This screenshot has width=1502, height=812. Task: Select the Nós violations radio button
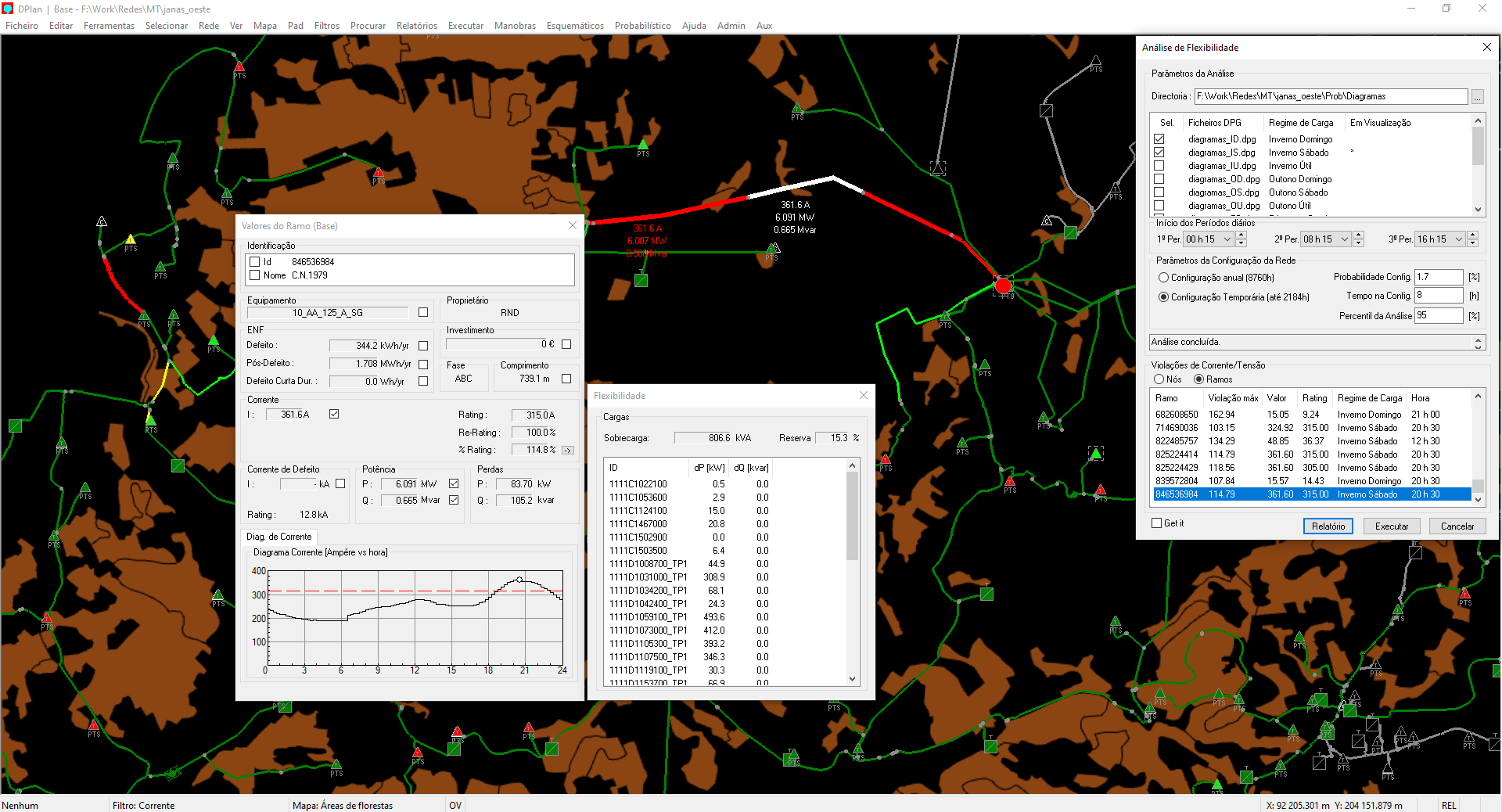click(x=1159, y=379)
